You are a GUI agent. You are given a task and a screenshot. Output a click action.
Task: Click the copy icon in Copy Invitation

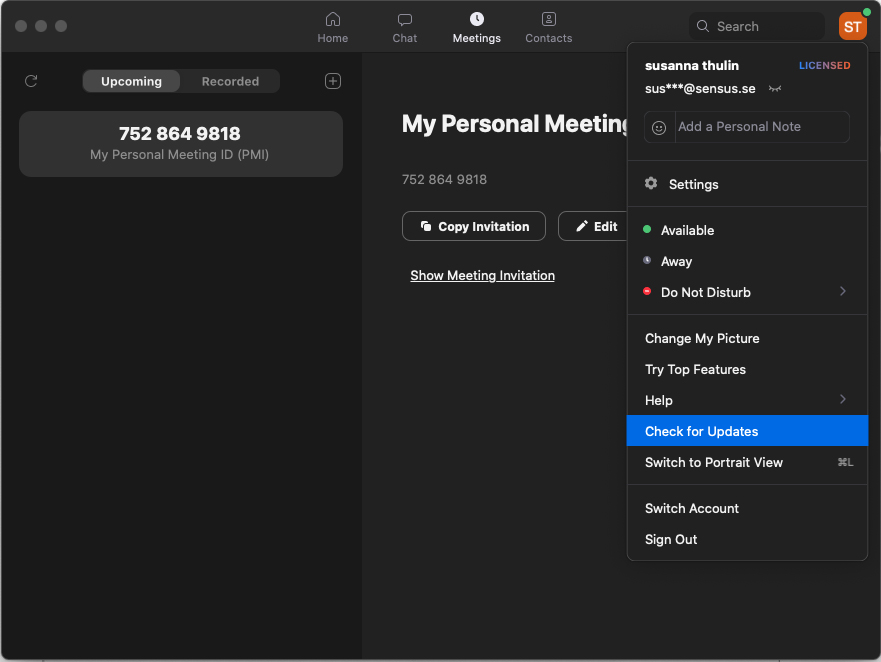click(426, 226)
